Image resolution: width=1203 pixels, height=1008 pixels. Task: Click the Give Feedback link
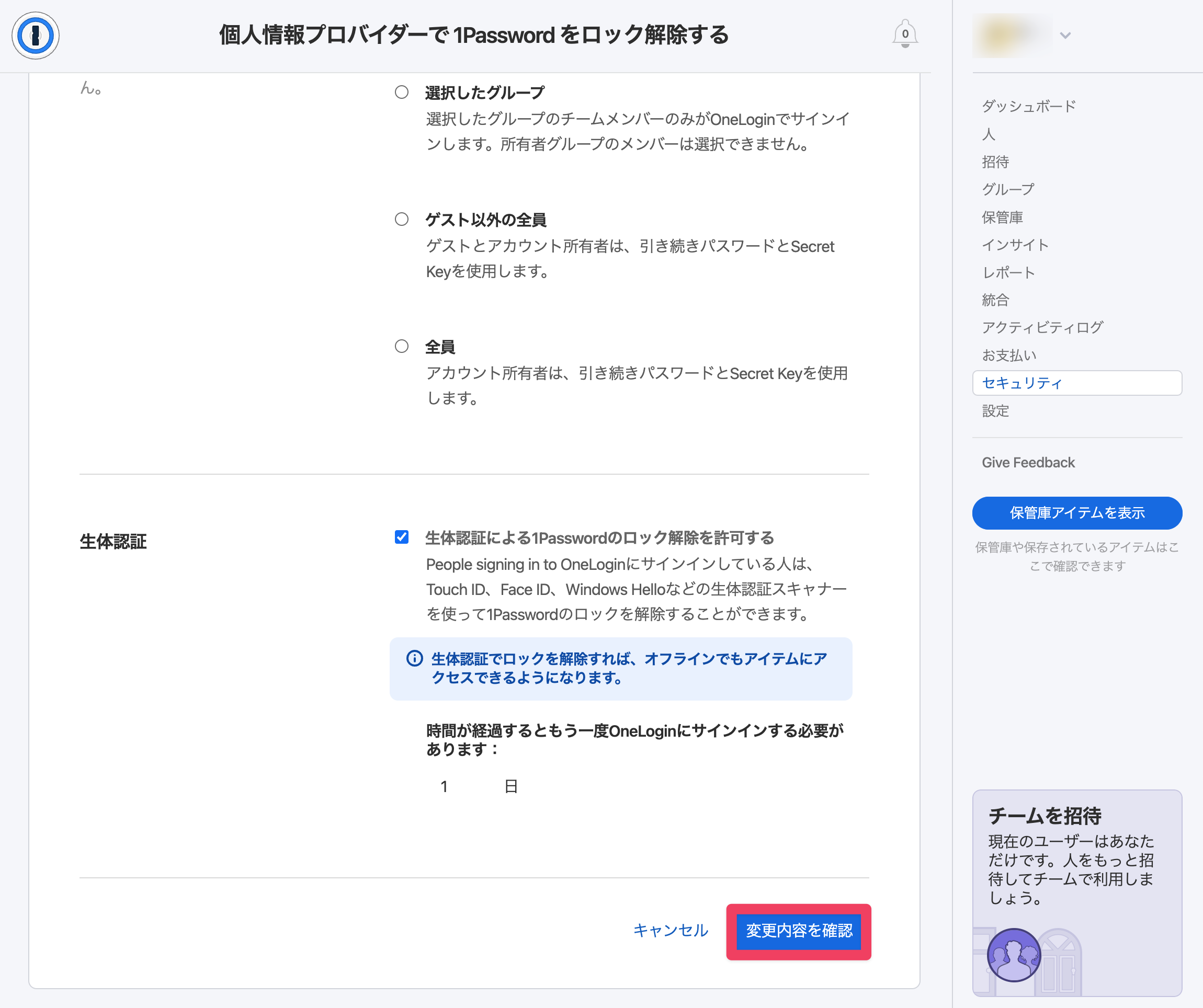pyautogui.click(x=1028, y=462)
